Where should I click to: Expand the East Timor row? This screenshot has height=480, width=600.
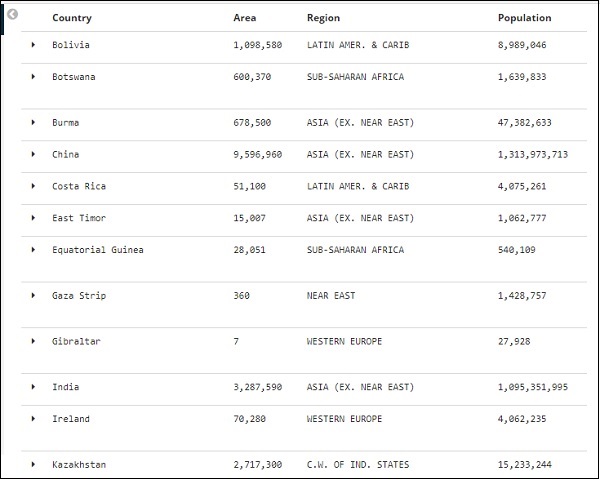33,218
